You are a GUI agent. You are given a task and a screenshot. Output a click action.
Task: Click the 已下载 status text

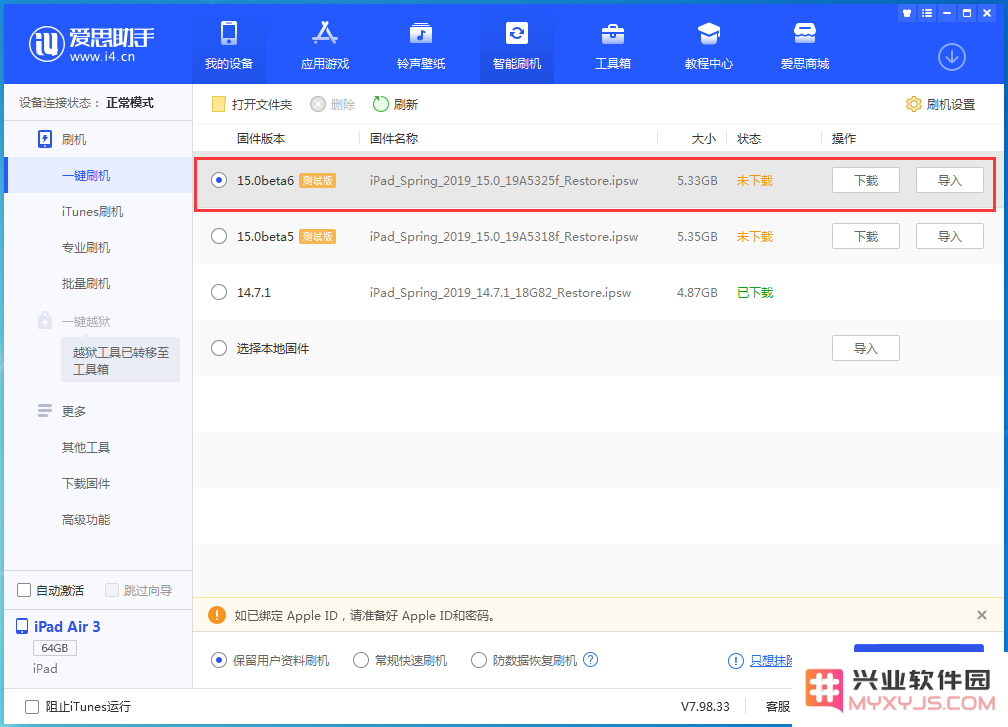(755, 292)
